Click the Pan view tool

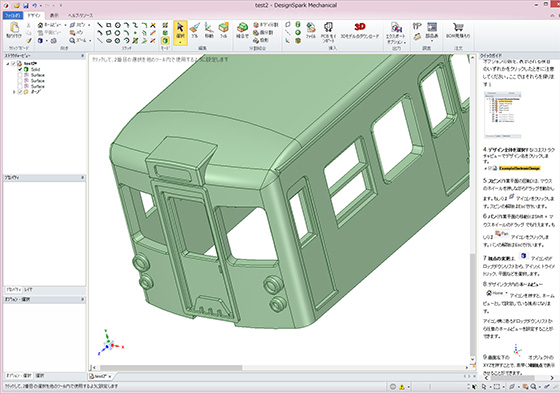[x=77, y=33]
